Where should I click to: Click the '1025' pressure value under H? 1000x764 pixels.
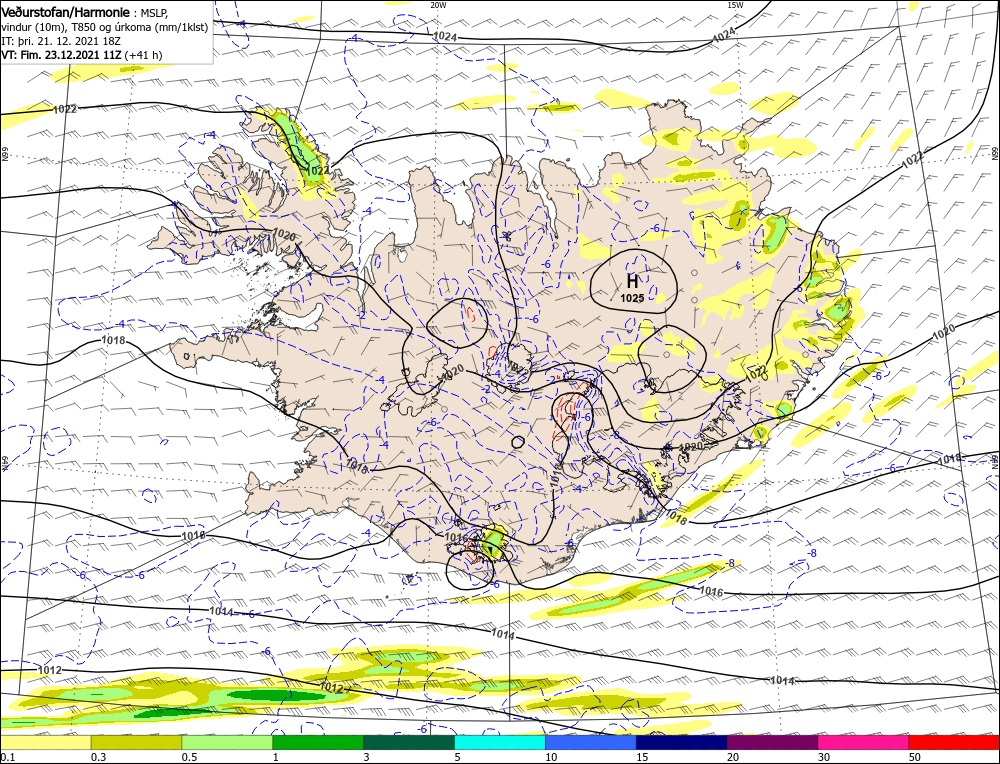coord(632,298)
